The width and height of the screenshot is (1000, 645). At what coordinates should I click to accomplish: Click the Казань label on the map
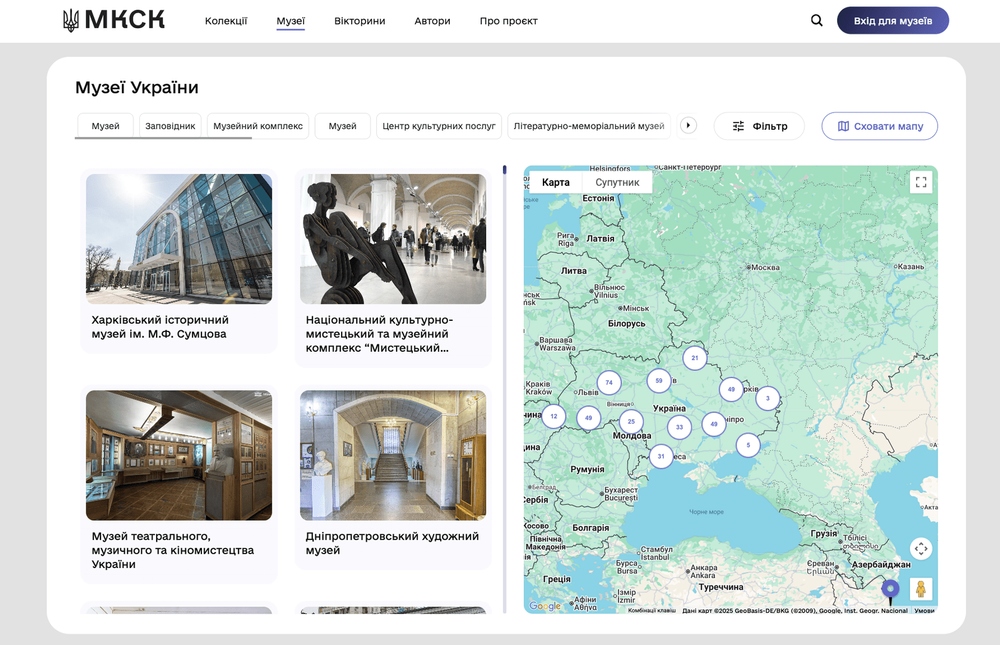tap(911, 266)
